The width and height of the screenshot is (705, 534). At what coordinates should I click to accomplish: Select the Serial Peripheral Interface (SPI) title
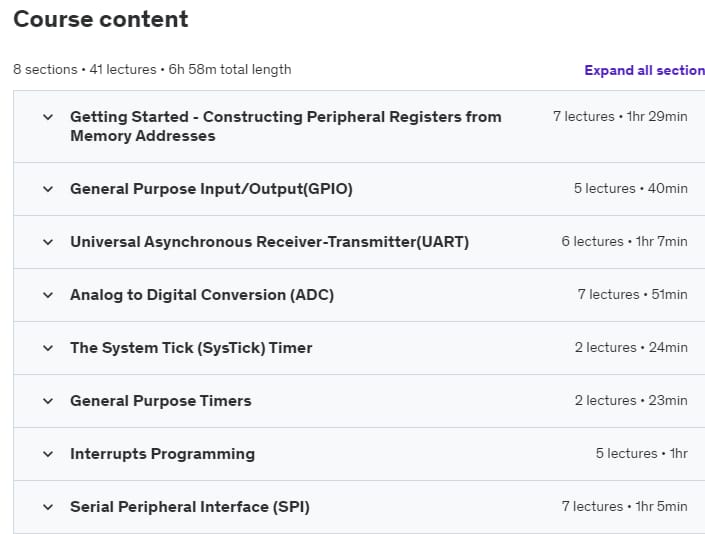(190, 507)
